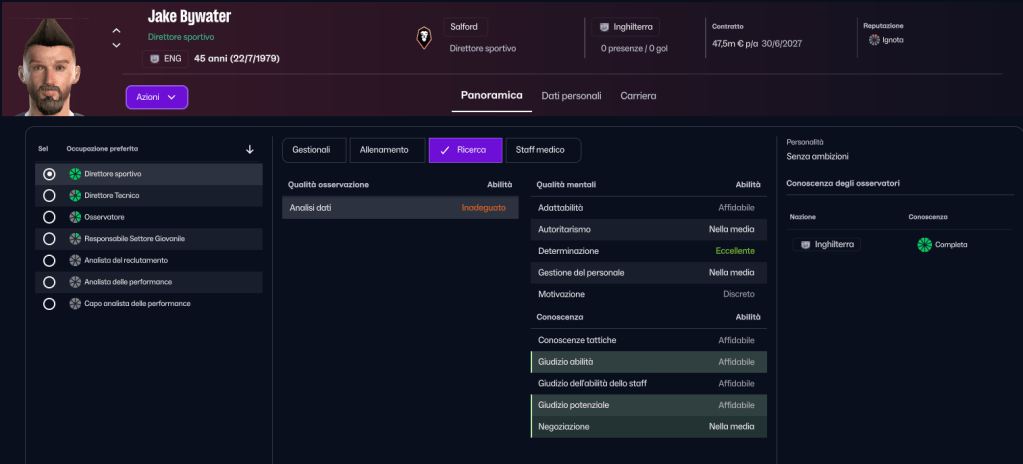Show the Staff medico attributes
This screenshot has width=1023, height=464.
click(x=543, y=150)
